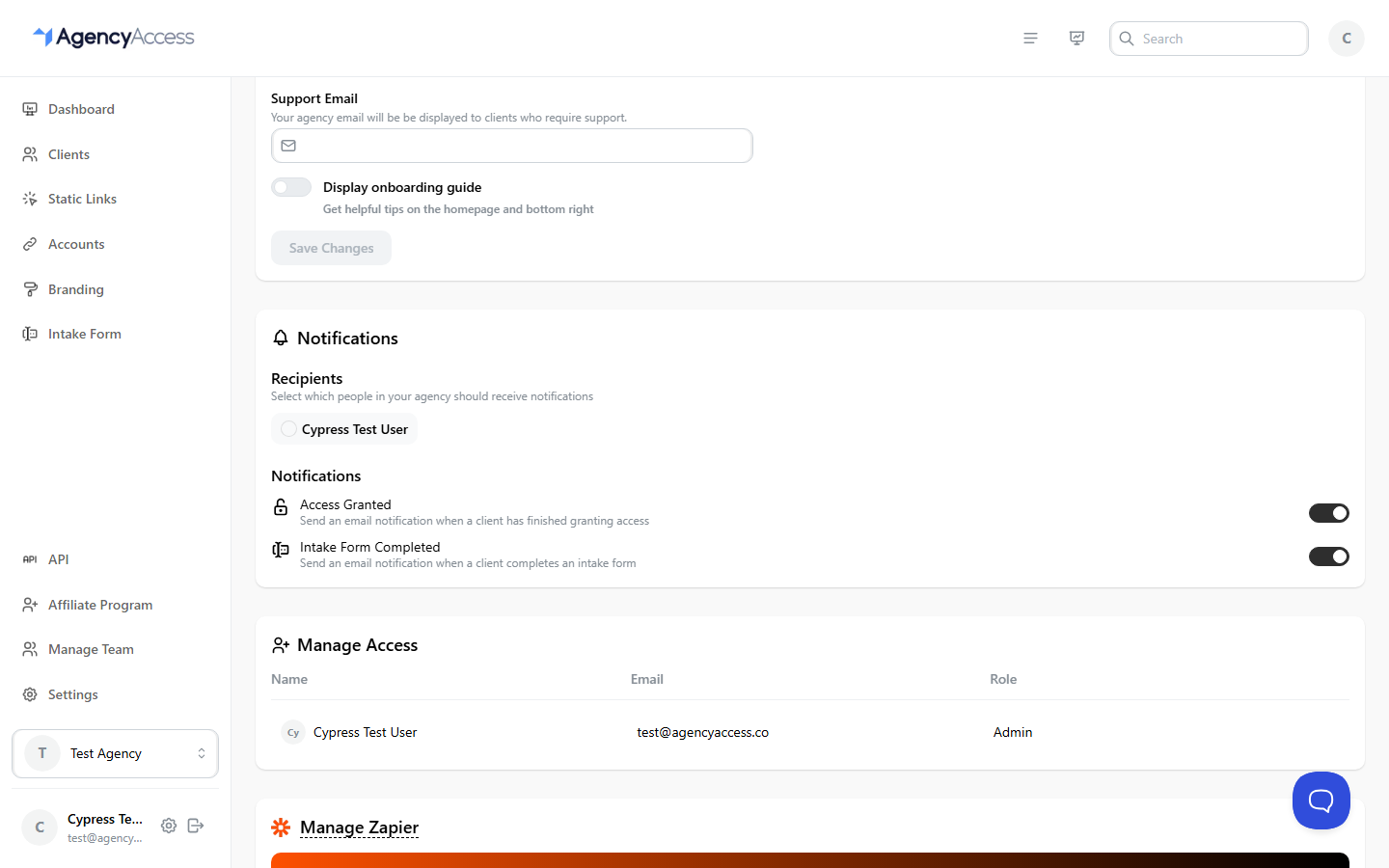The height and width of the screenshot is (868, 1389).
Task: Click the Cypress Te... profile name
Action: (x=105, y=819)
